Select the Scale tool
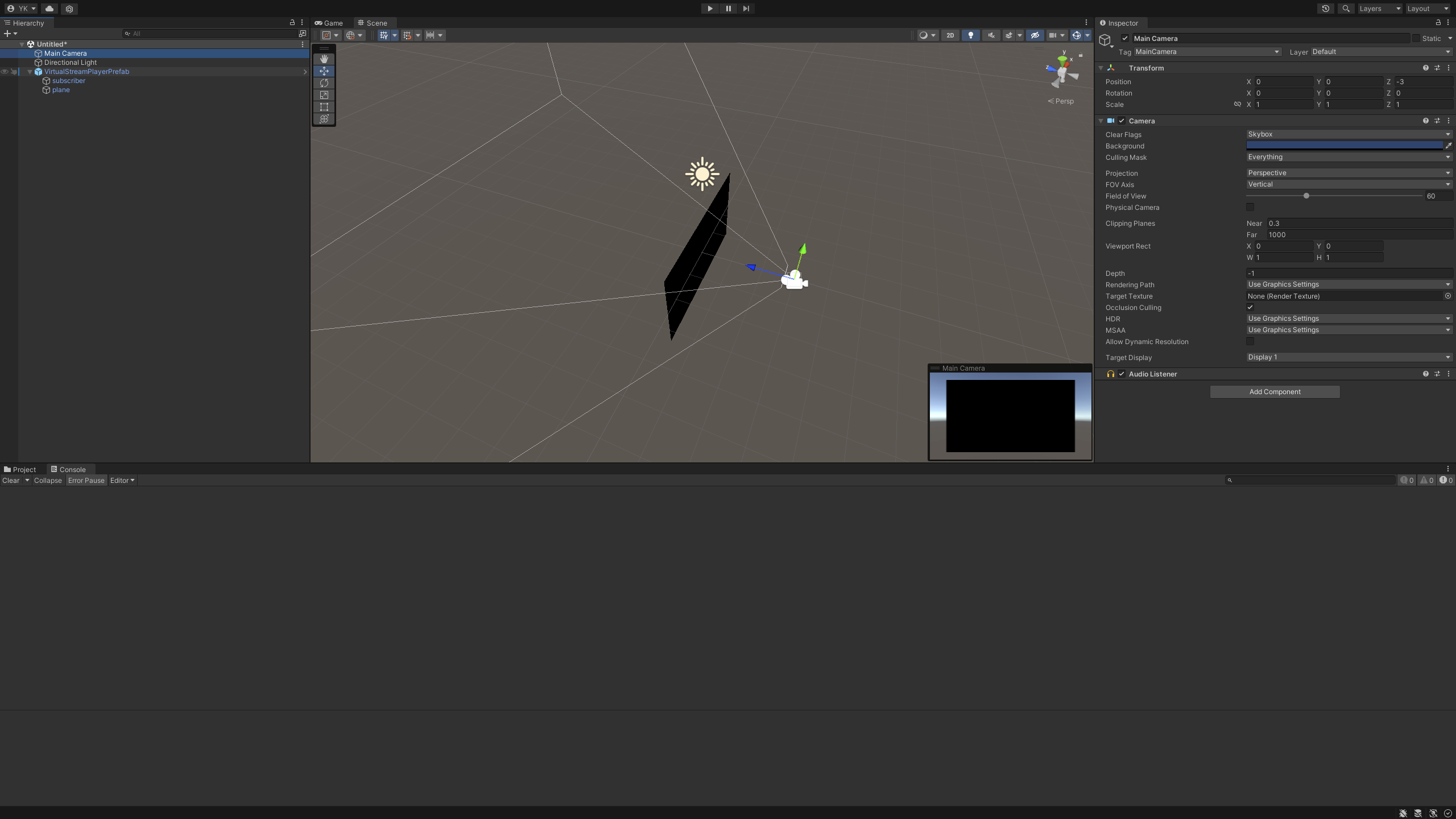 point(324,95)
